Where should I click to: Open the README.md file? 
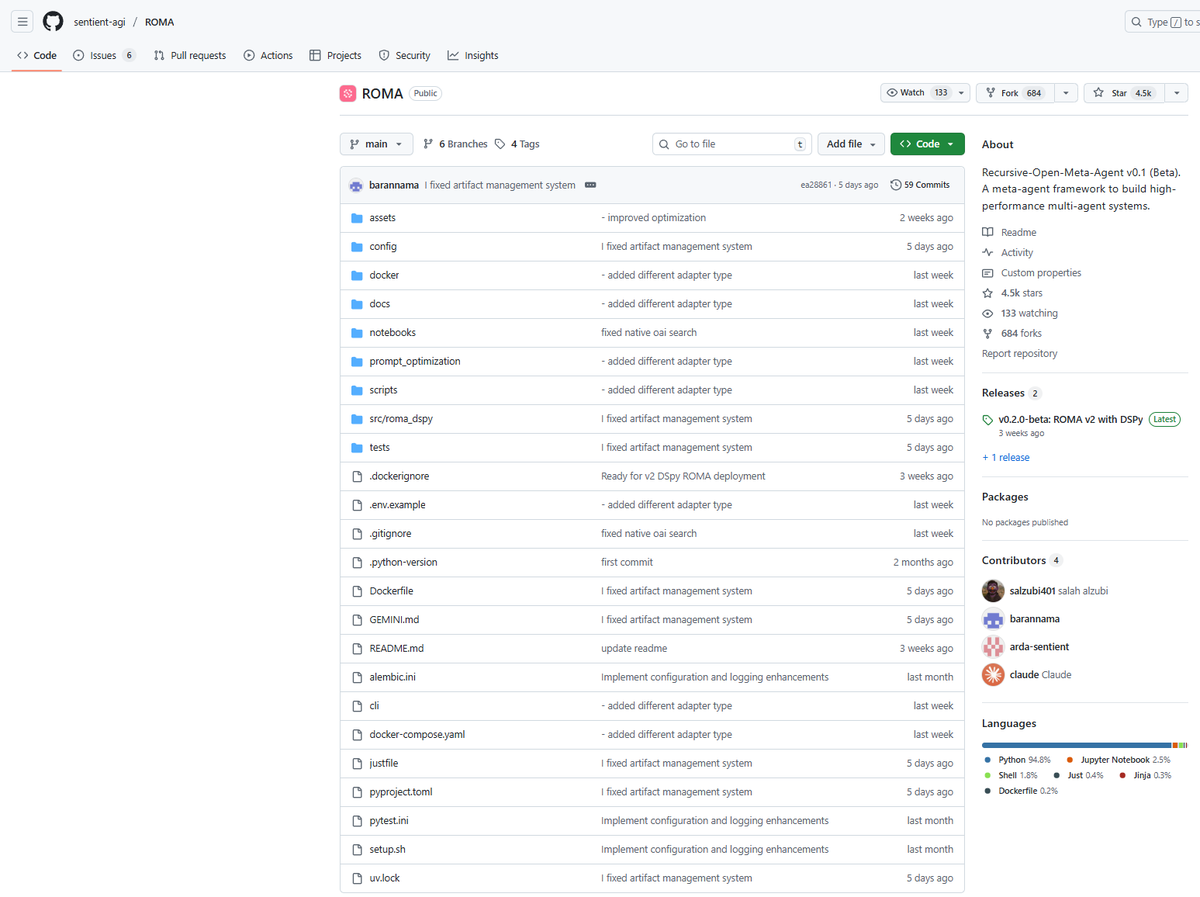click(396, 648)
